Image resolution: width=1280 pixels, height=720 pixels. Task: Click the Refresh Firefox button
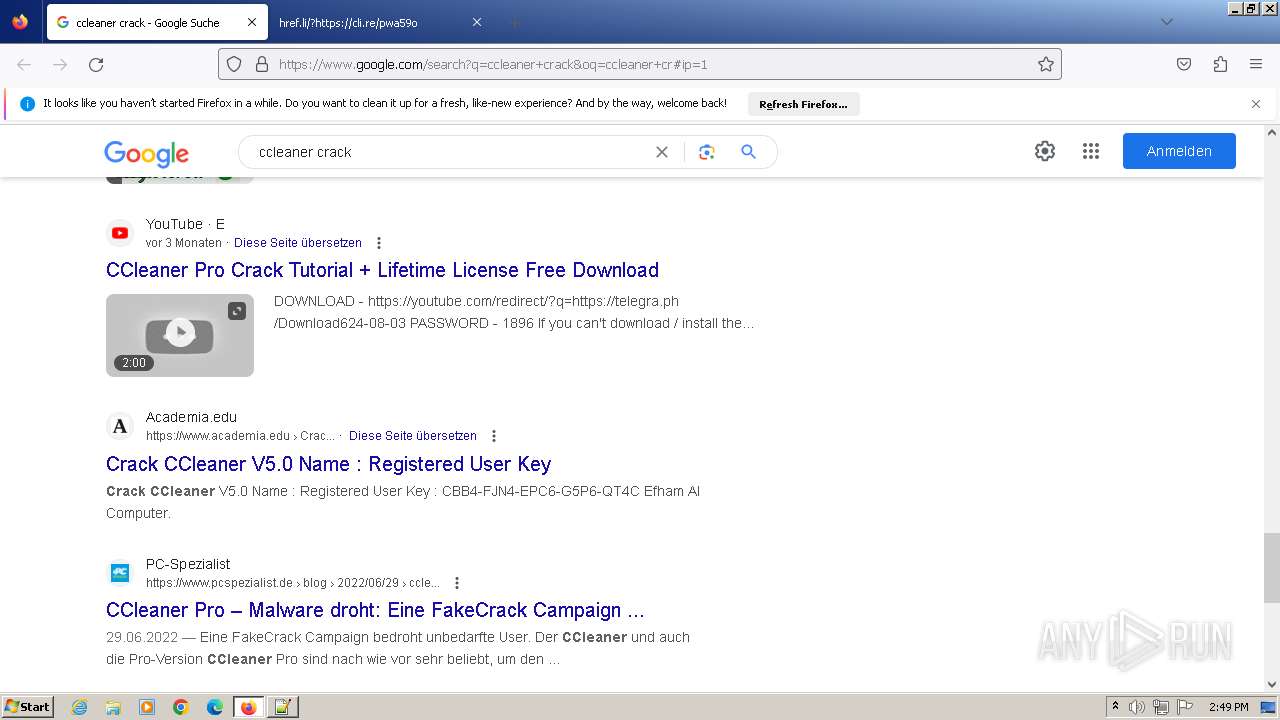(803, 104)
